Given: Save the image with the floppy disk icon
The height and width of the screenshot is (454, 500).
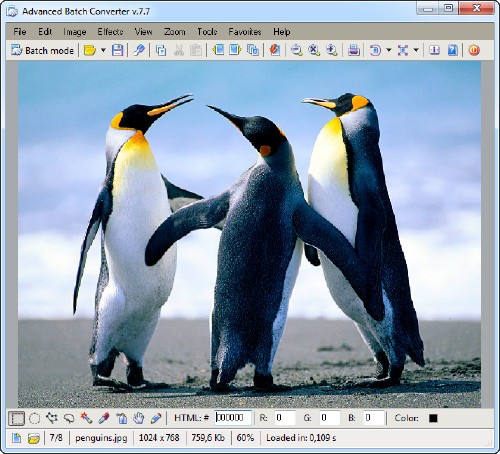Looking at the screenshot, I should [x=117, y=50].
